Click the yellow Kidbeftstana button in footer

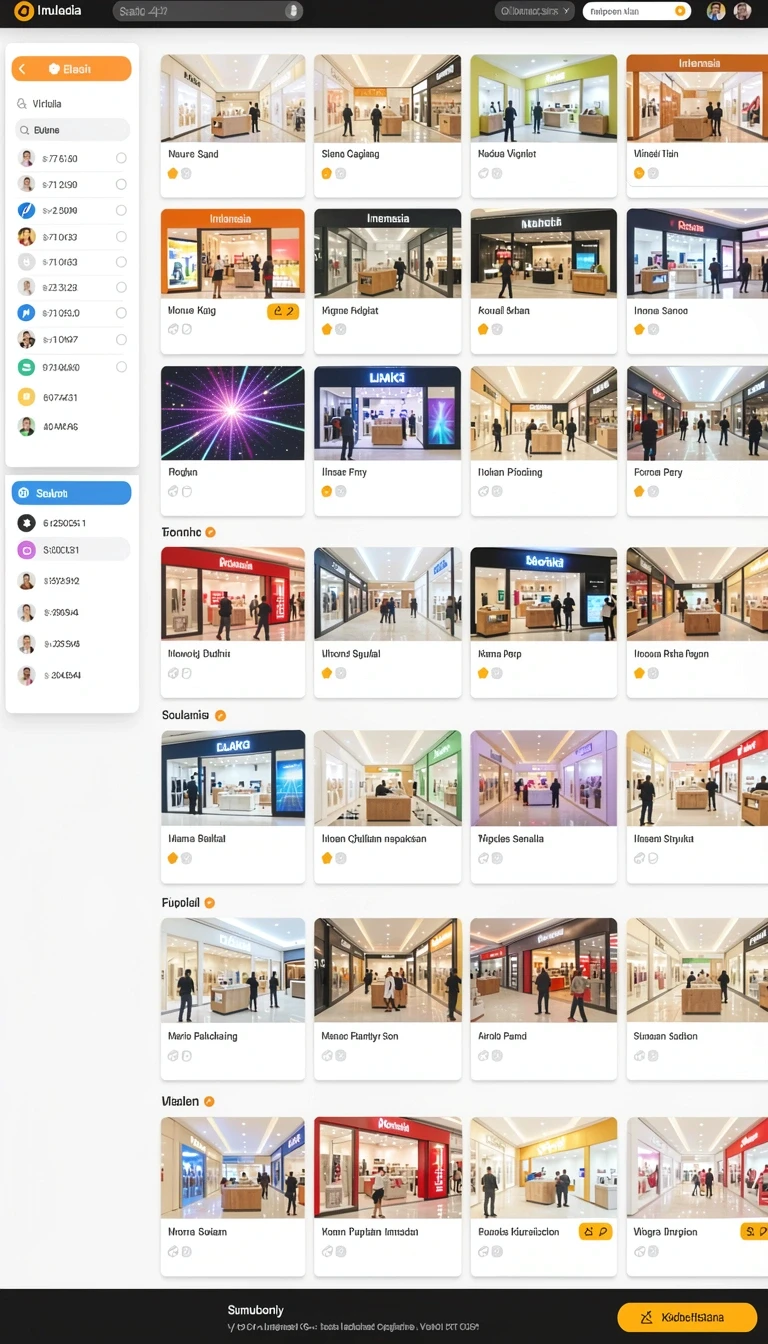point(687,1317)
